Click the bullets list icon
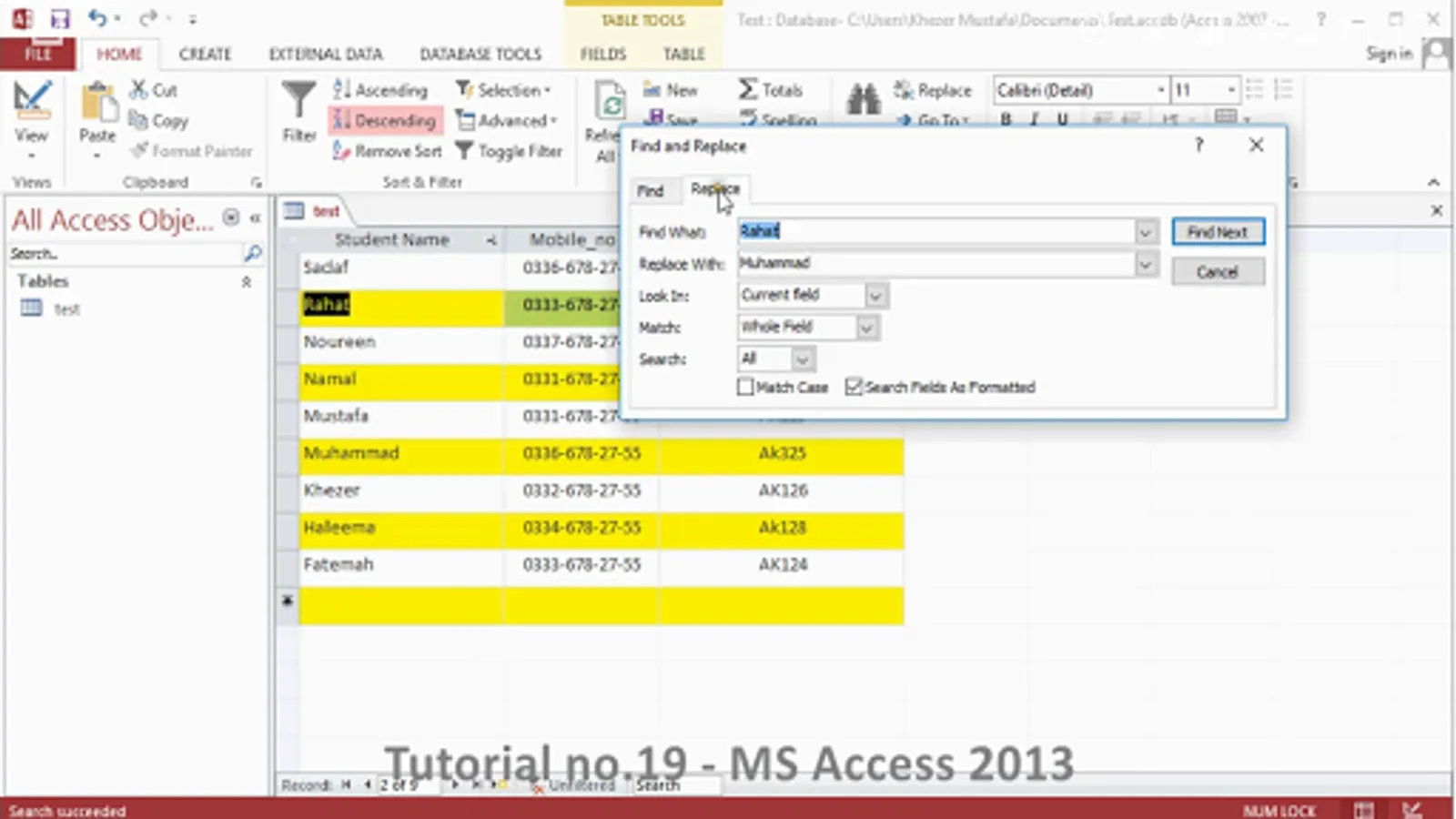The image size is (1456, 819). click(x=1254, y=89)
